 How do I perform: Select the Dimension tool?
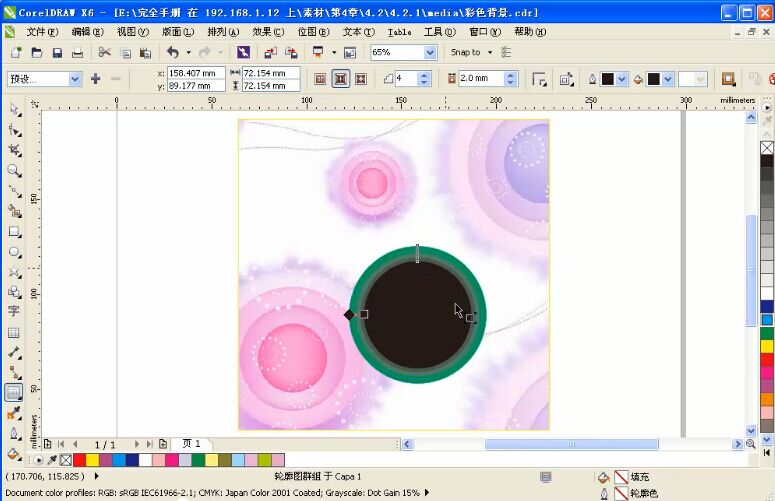pos(15,352)
